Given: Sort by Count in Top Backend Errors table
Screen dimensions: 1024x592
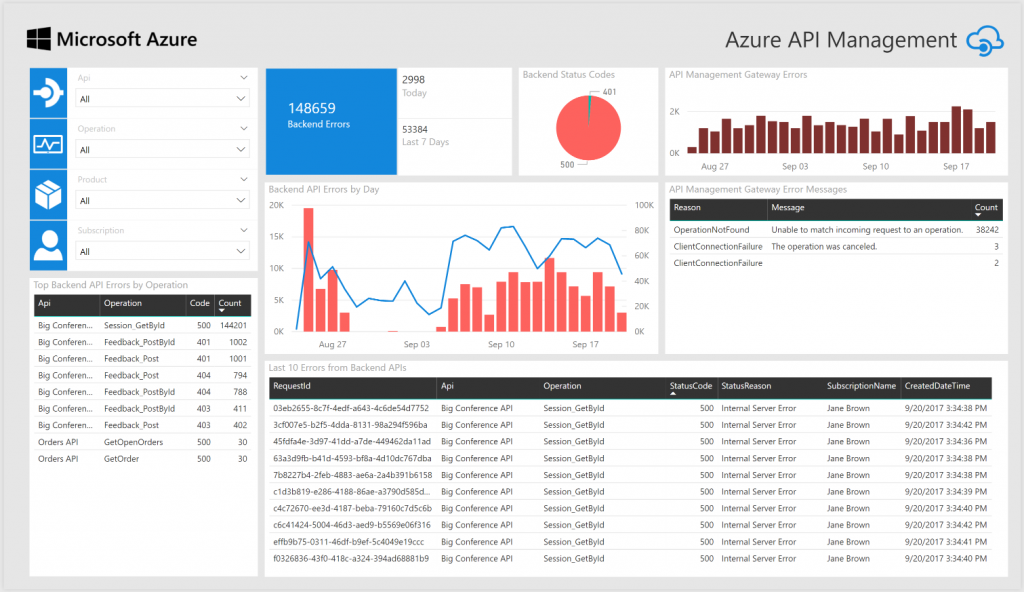Looking at the screenshot, I should pos(230,303).
